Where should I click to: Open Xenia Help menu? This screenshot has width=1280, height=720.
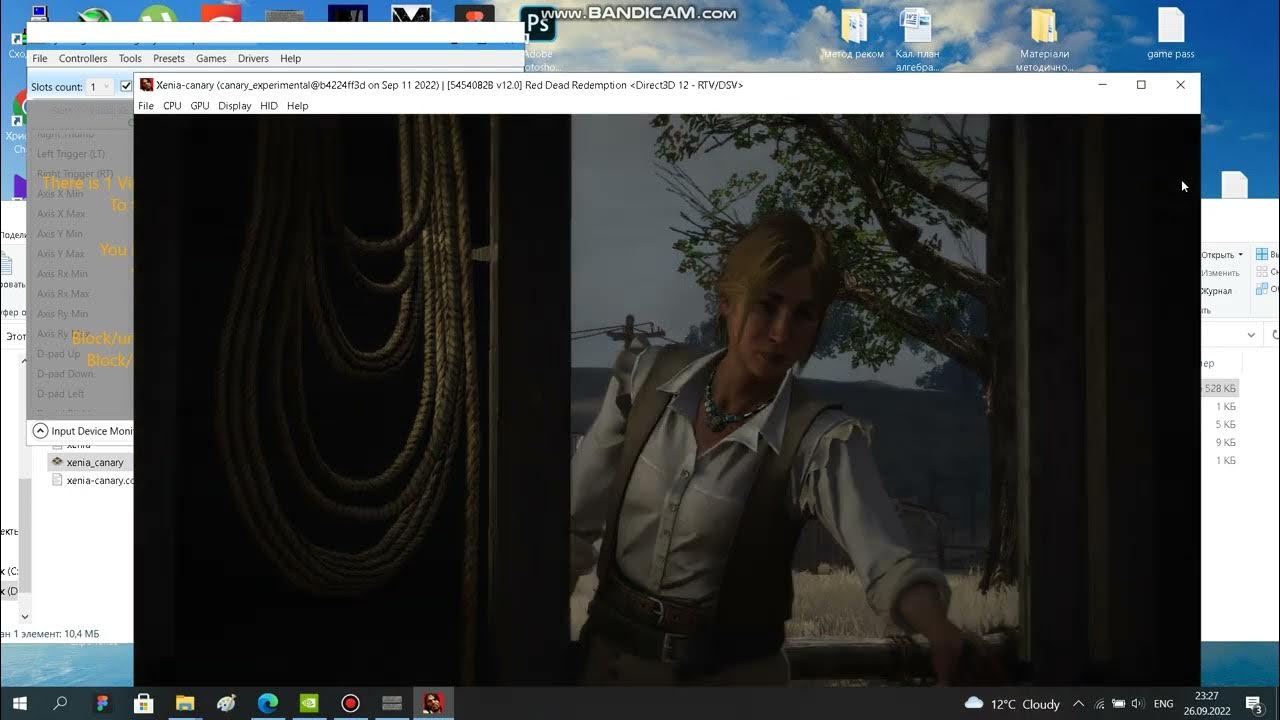(x=298, y=106)
